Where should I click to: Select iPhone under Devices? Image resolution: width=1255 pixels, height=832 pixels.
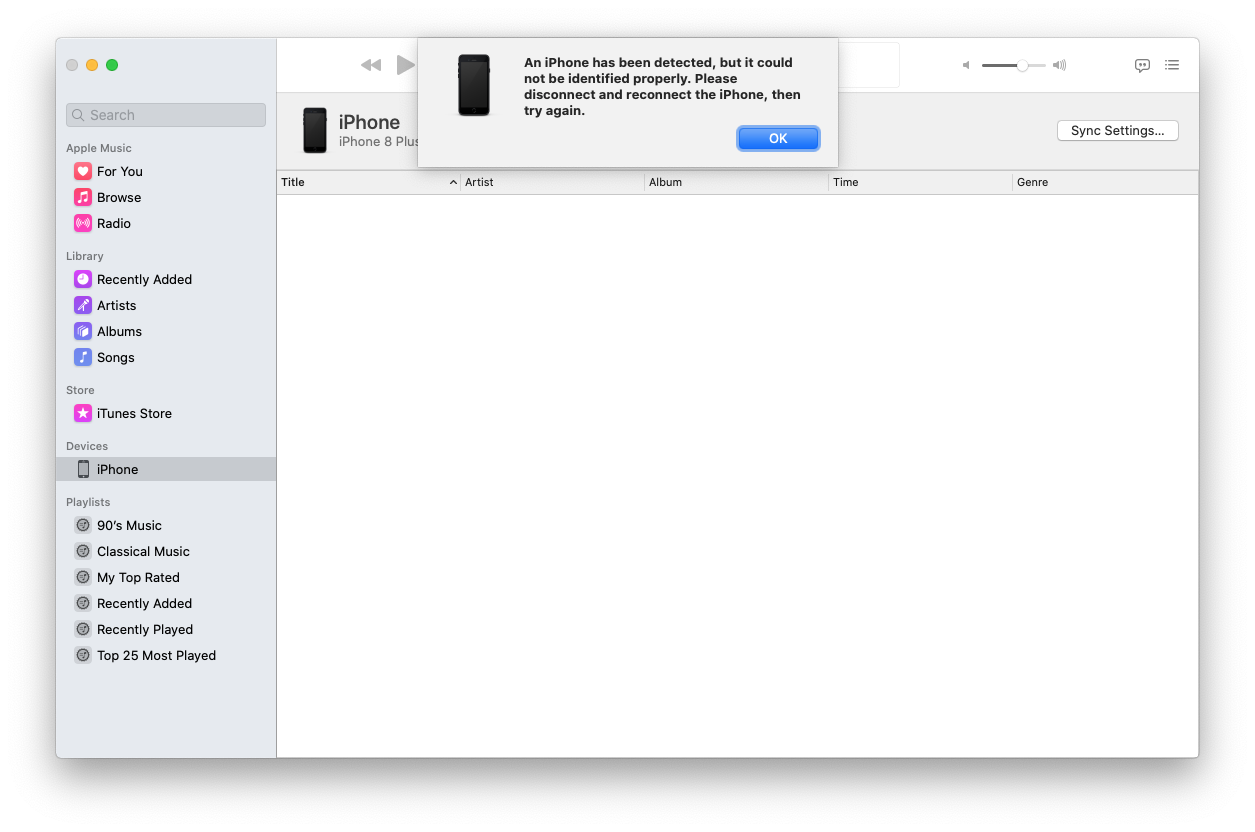[166, 469]
